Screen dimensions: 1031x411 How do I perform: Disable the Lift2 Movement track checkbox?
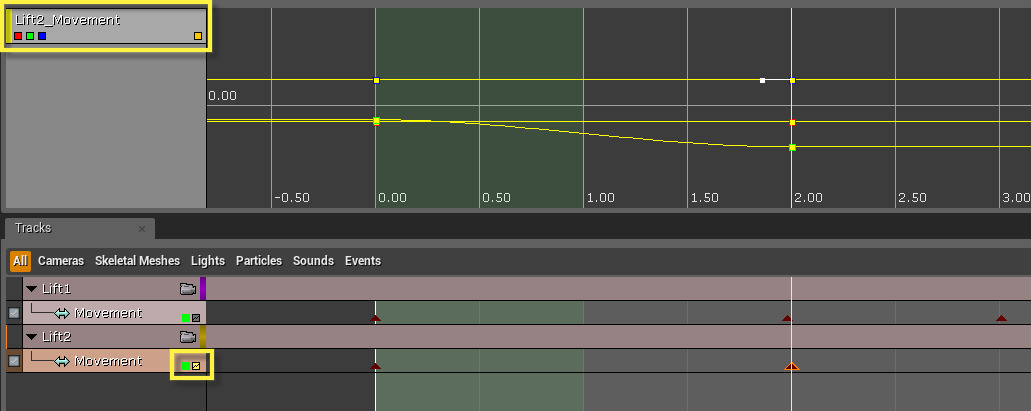click(14, 361)
